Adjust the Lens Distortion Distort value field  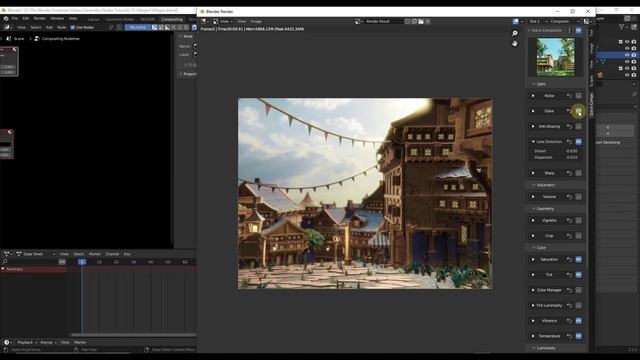click(x=556, y=151)
